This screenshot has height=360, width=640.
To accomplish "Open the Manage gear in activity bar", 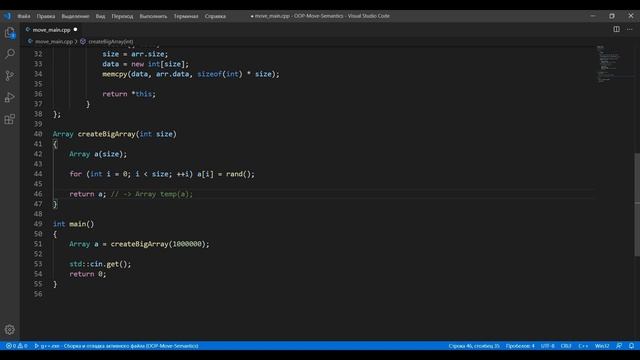I will (x=10, y=329).
